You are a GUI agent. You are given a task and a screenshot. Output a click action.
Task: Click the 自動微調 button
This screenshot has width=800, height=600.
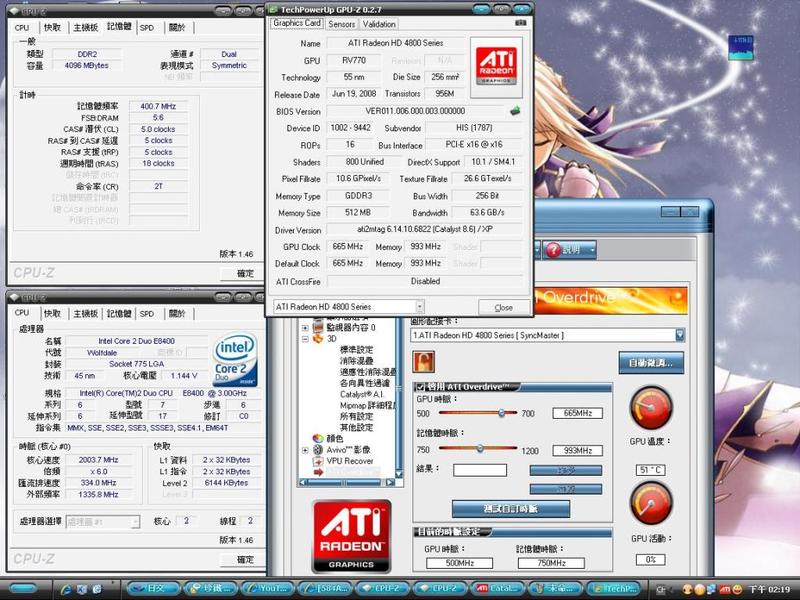651,363
